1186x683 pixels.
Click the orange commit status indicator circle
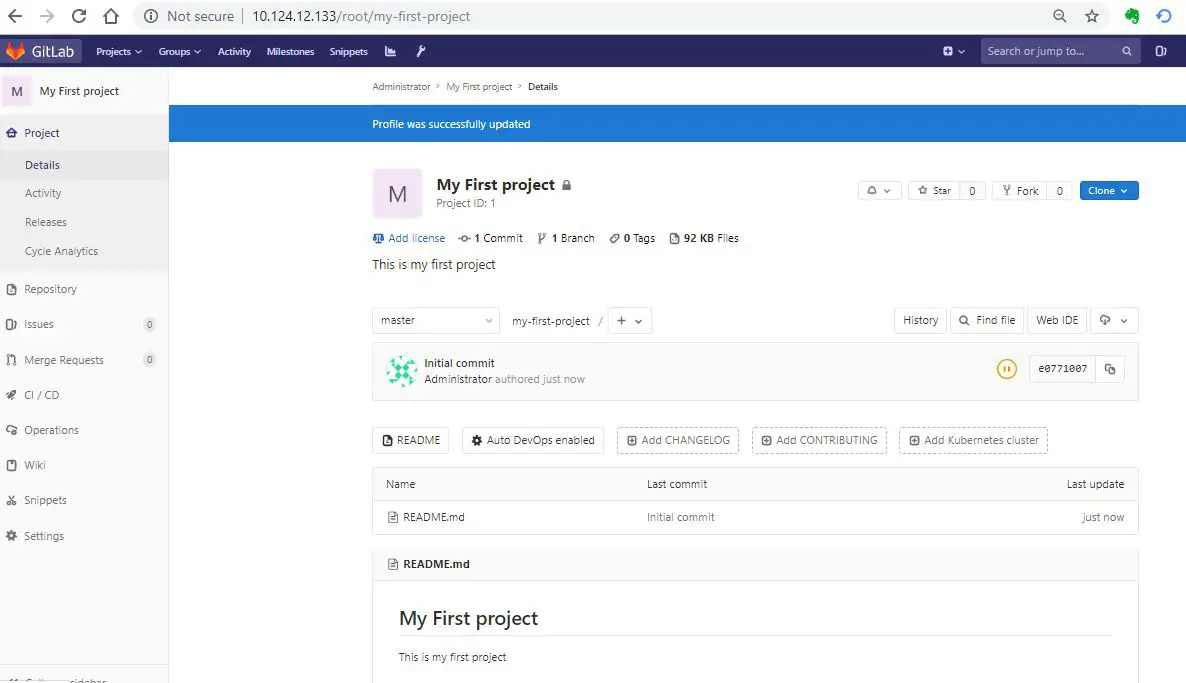(x=1007, y=369)
